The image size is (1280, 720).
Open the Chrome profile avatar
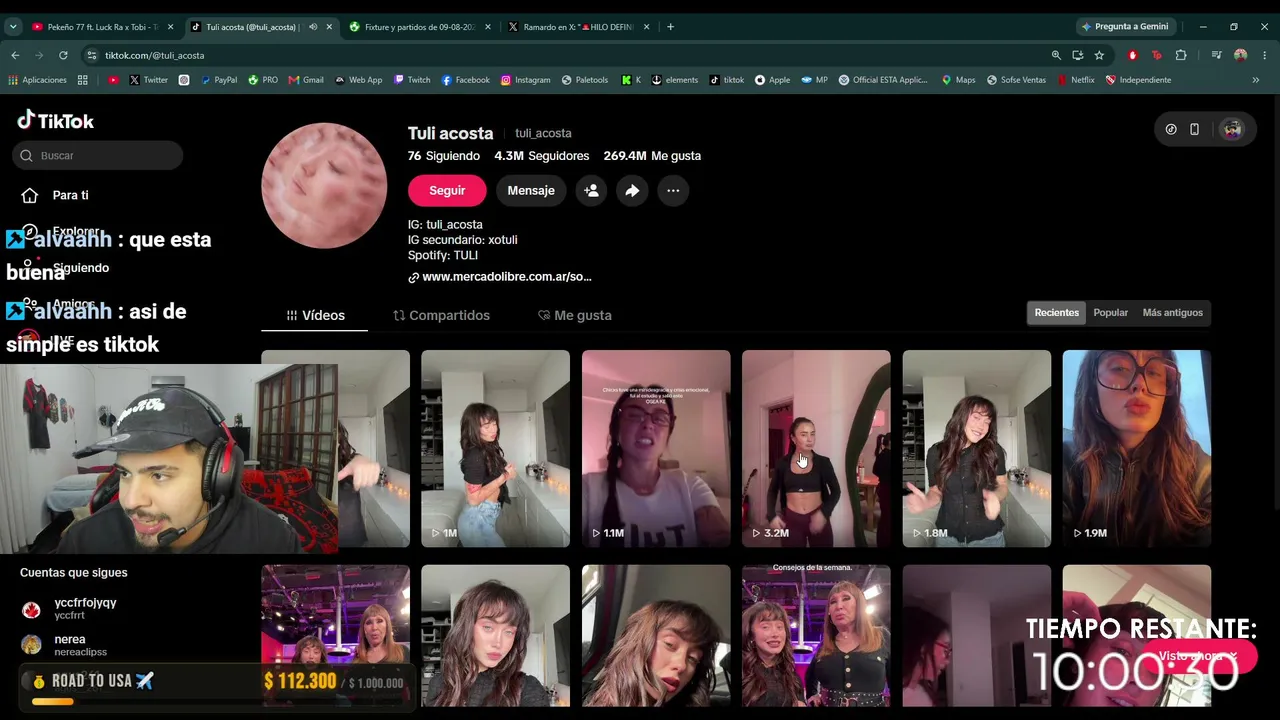[x=1240, y=55]
